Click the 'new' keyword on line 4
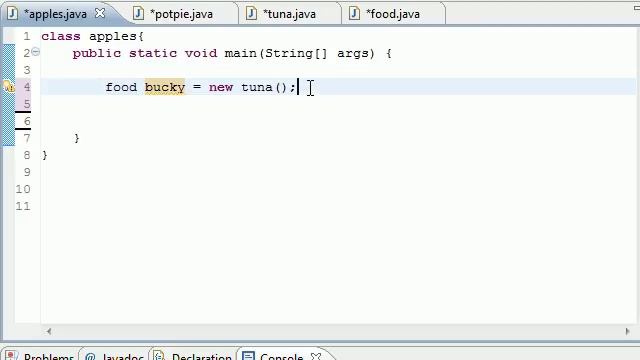640x360 pixels. coord(221,87)
